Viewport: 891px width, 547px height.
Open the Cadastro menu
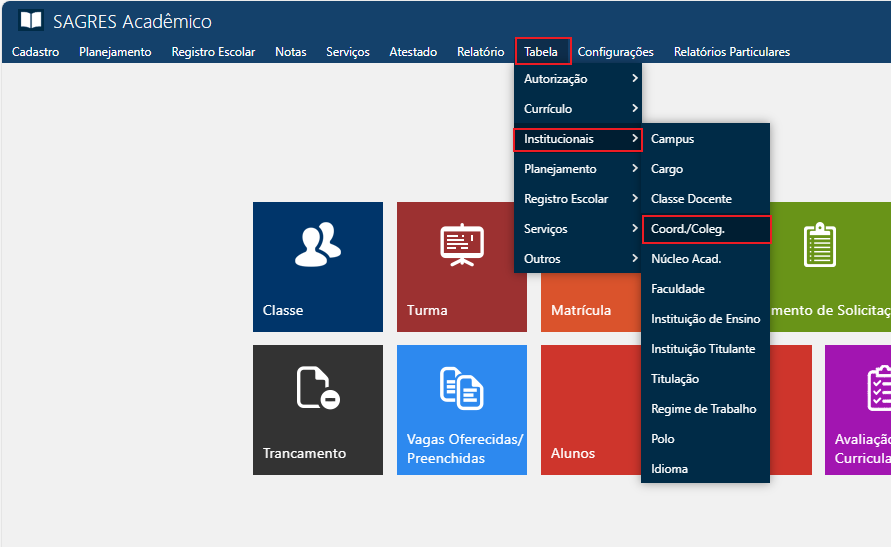click(x=36, y=52)
